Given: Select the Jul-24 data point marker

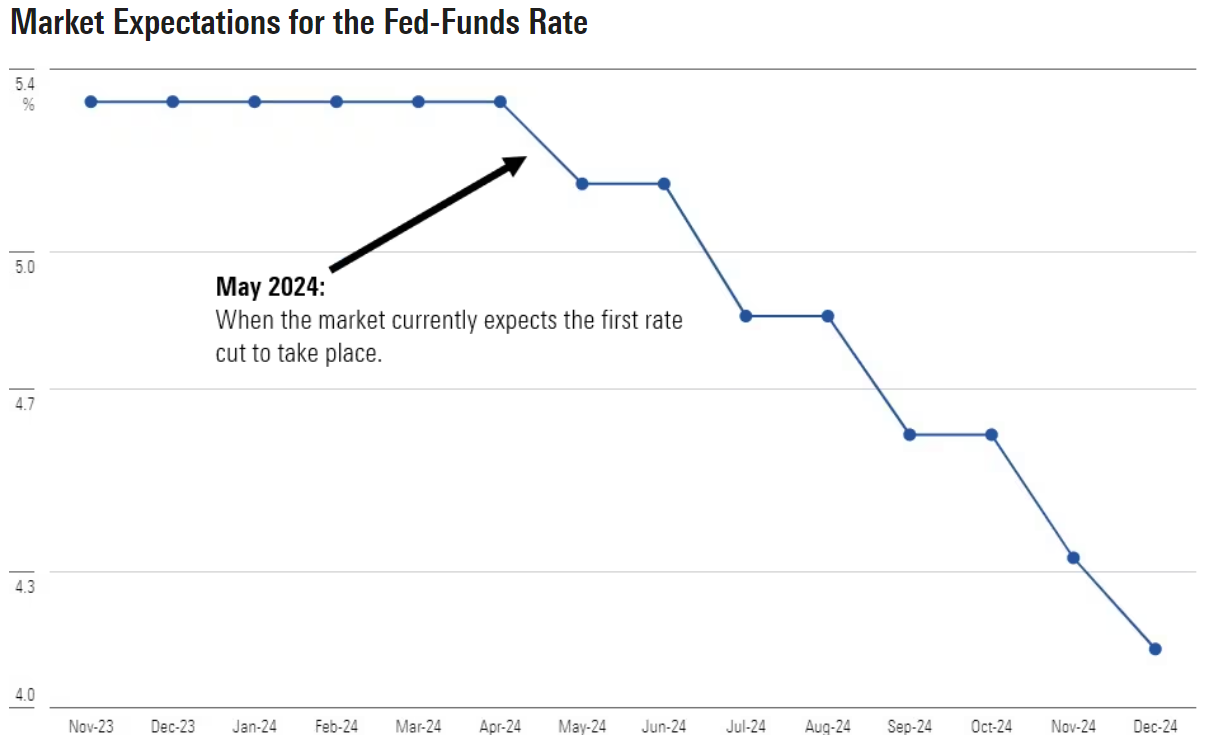Looking at the screenshot, I should tap(746, 316).
